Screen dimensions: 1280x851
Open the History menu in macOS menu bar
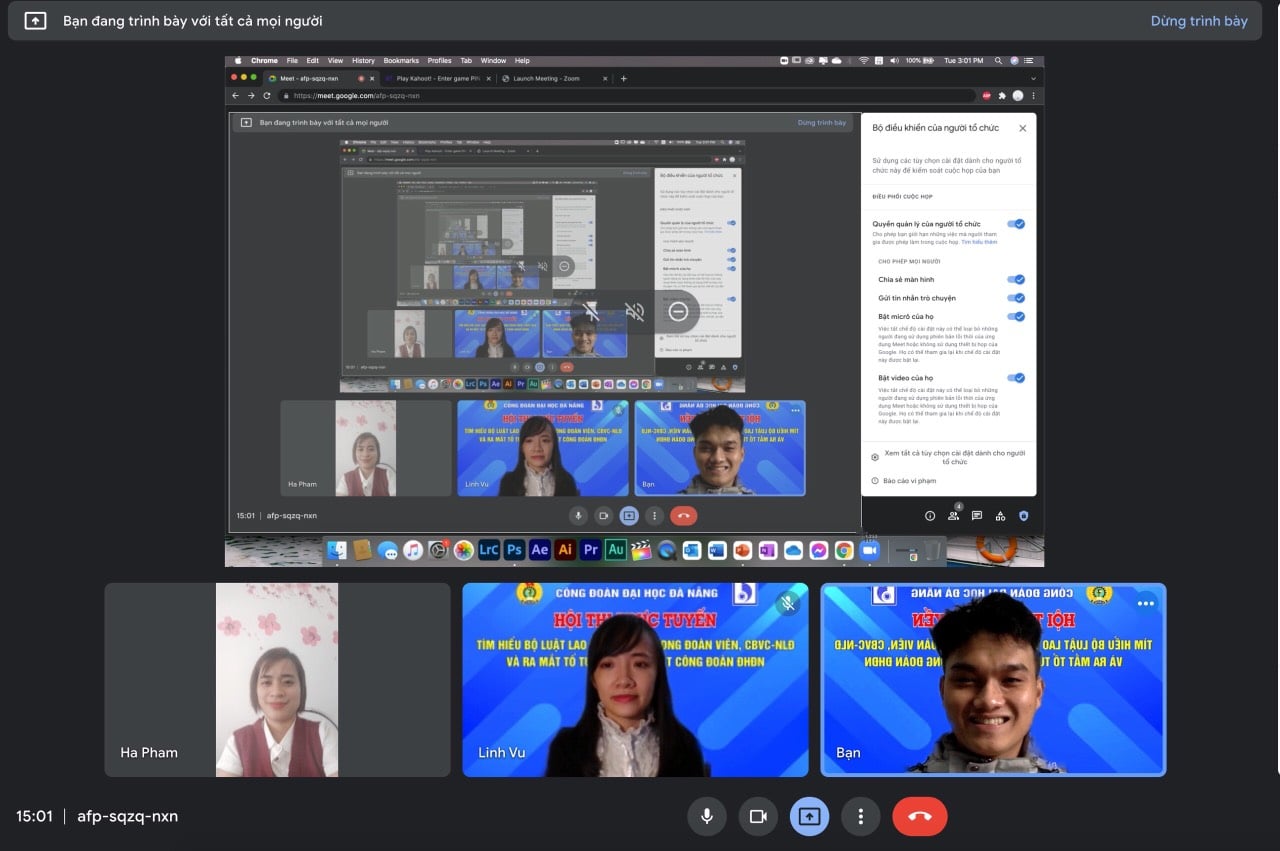pos(363,61)
